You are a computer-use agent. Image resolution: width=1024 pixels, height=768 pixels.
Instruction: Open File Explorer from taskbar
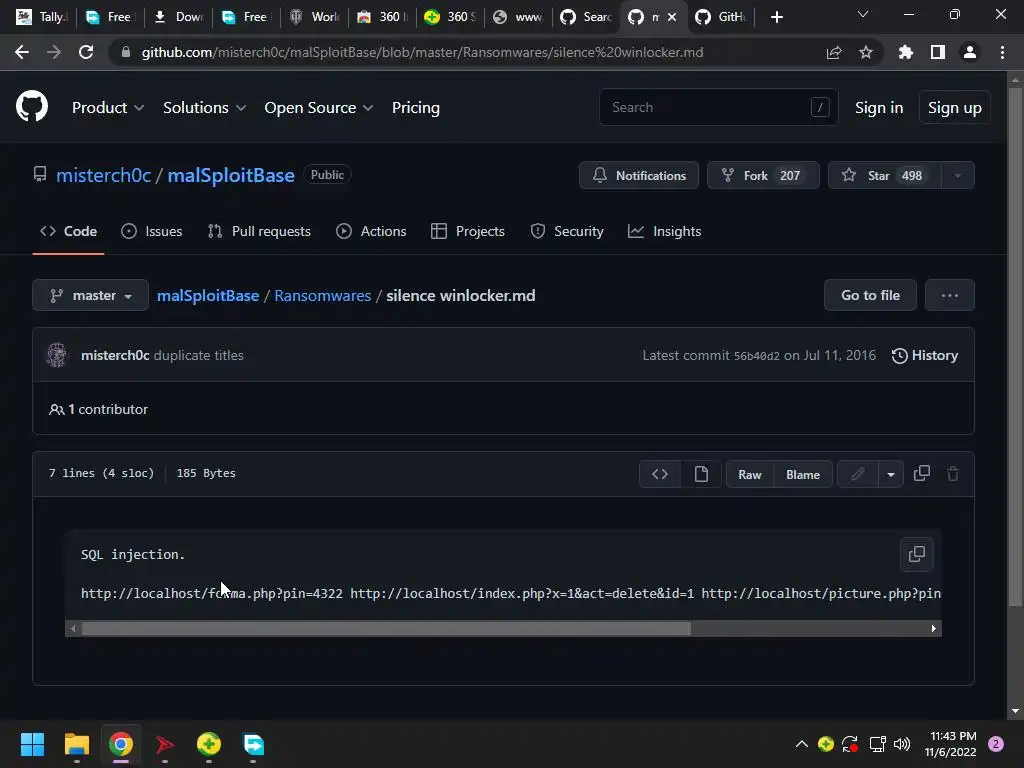click(76, 744)
